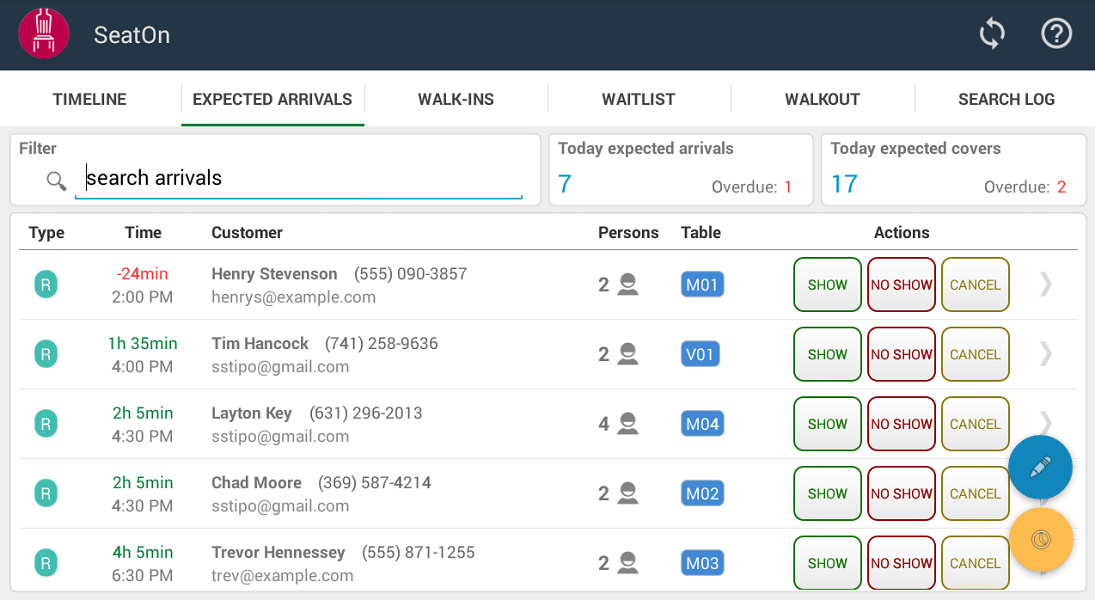Click the R reservation badge for Henry Stevenson

click(45, 285)
